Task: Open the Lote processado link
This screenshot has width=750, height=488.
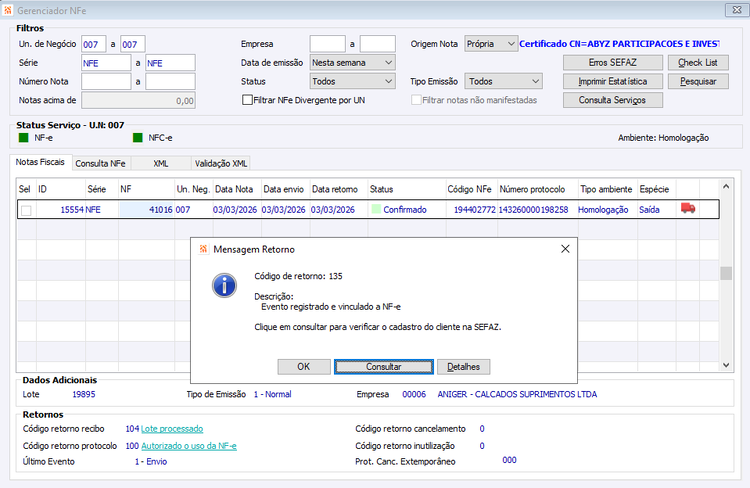Action: point(172,429)
